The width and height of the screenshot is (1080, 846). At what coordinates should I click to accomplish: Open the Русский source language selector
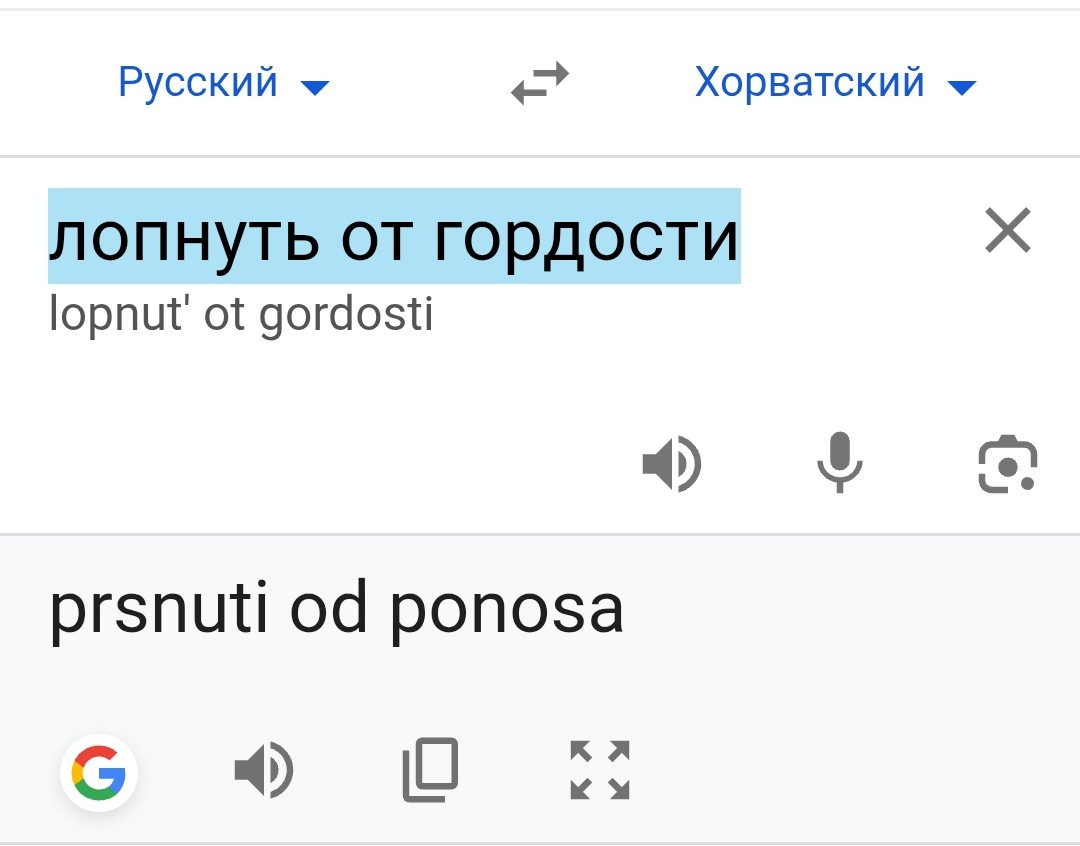198,82
